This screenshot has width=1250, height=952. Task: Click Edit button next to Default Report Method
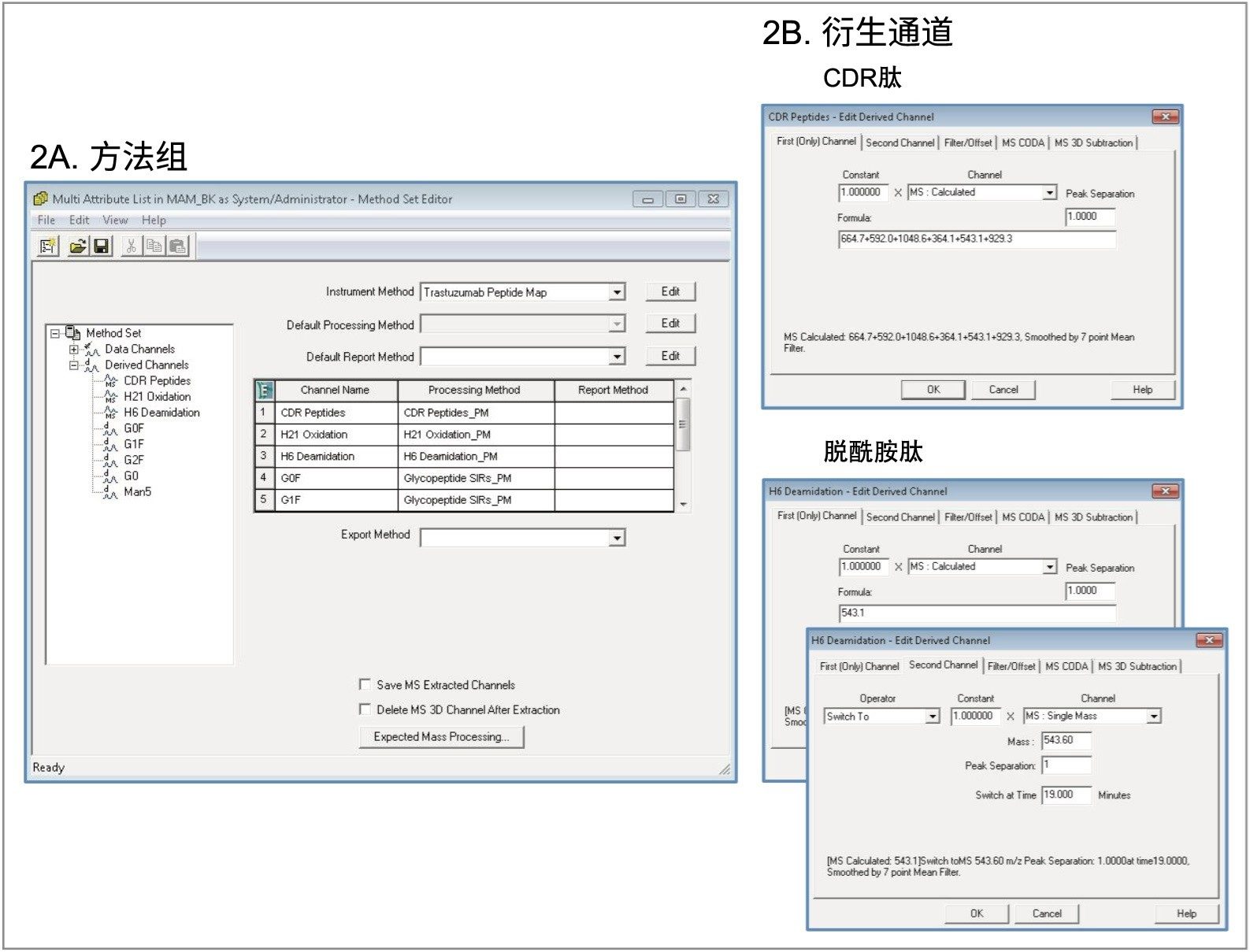click(x=670, y=356)
